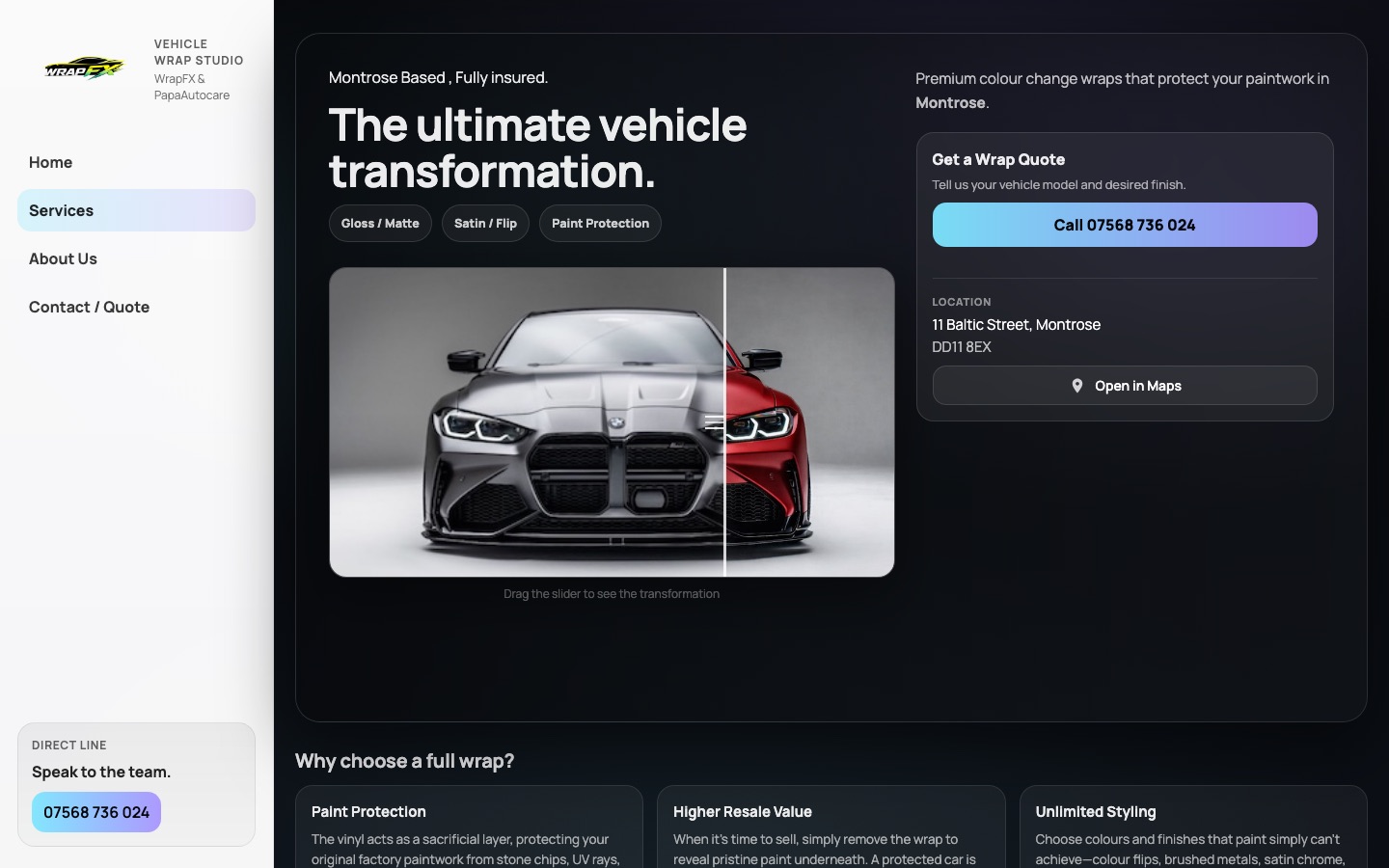The width and height of the screenshot is (1389, 868).
Task: Click the DIRECT LINE label
Action: pos(69,746)
